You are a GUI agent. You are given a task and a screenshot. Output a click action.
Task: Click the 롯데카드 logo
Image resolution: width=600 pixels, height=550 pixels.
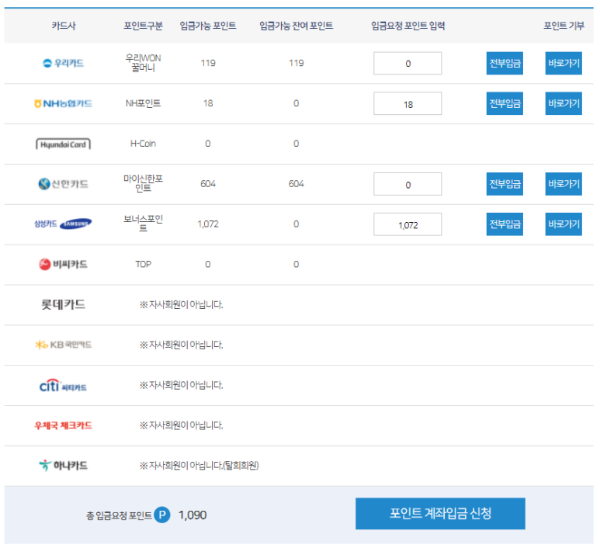tap(63, 305)
